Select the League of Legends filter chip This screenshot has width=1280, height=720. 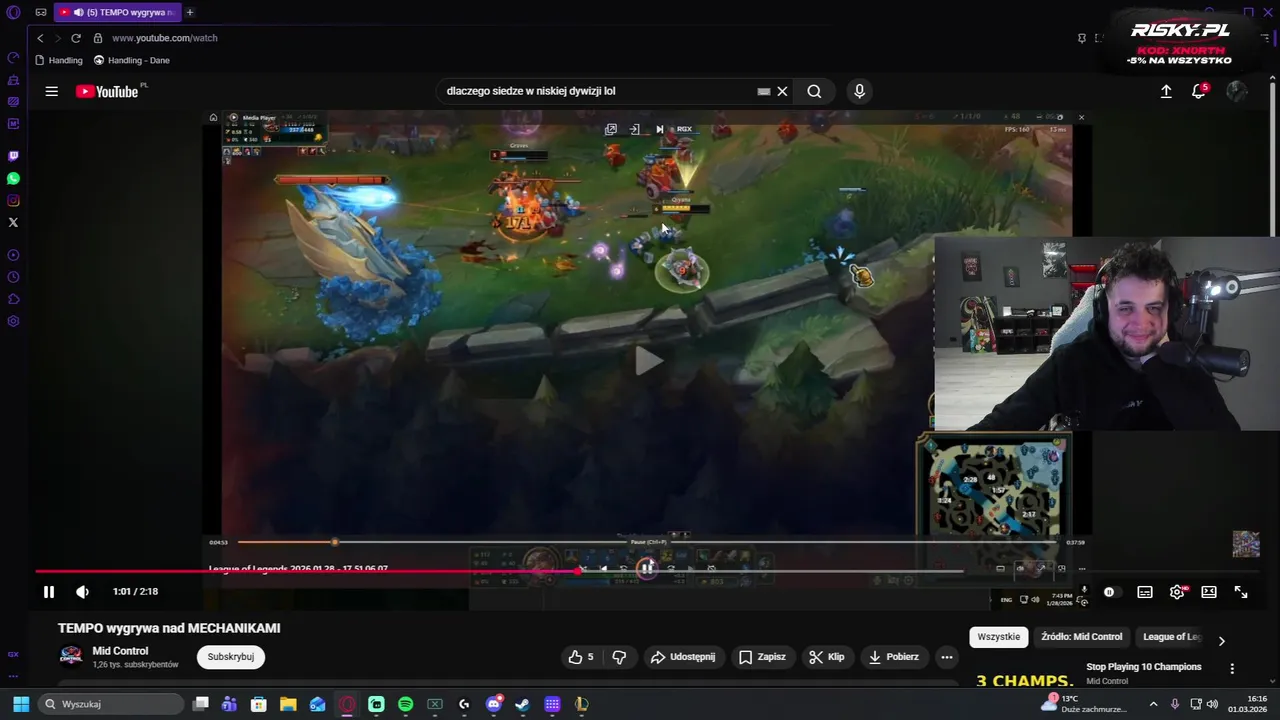[1171, 637]
